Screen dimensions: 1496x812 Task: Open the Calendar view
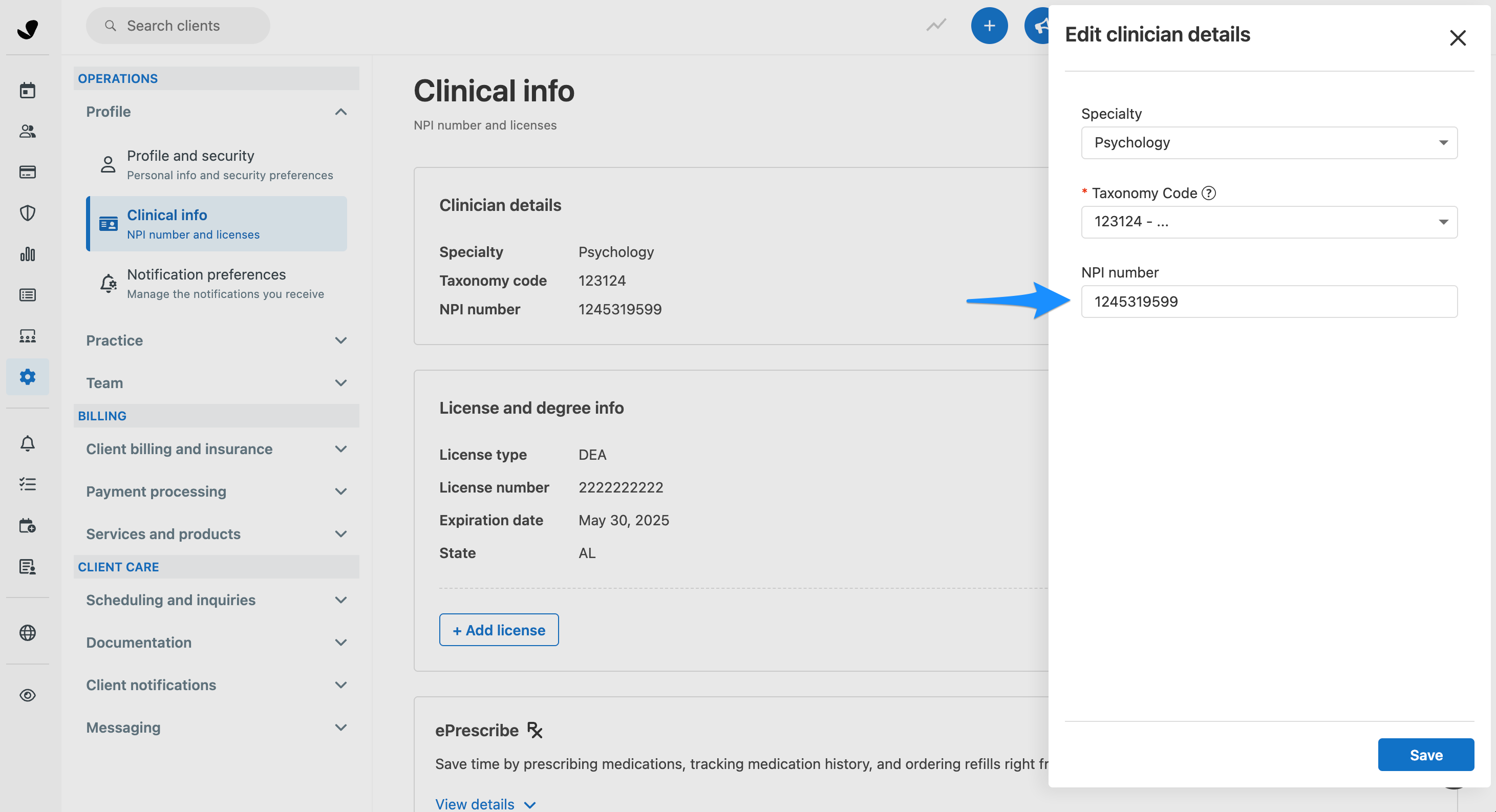pyautogui.click(x=27, y=90)
